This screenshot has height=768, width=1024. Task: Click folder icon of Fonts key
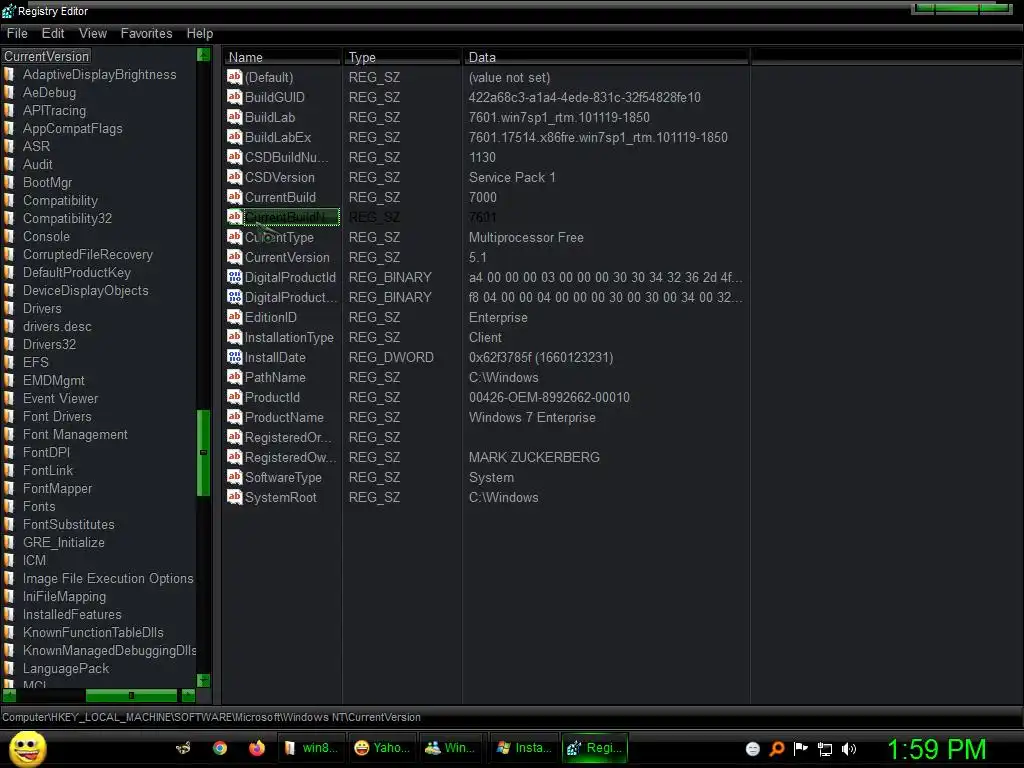click(10, 506)
